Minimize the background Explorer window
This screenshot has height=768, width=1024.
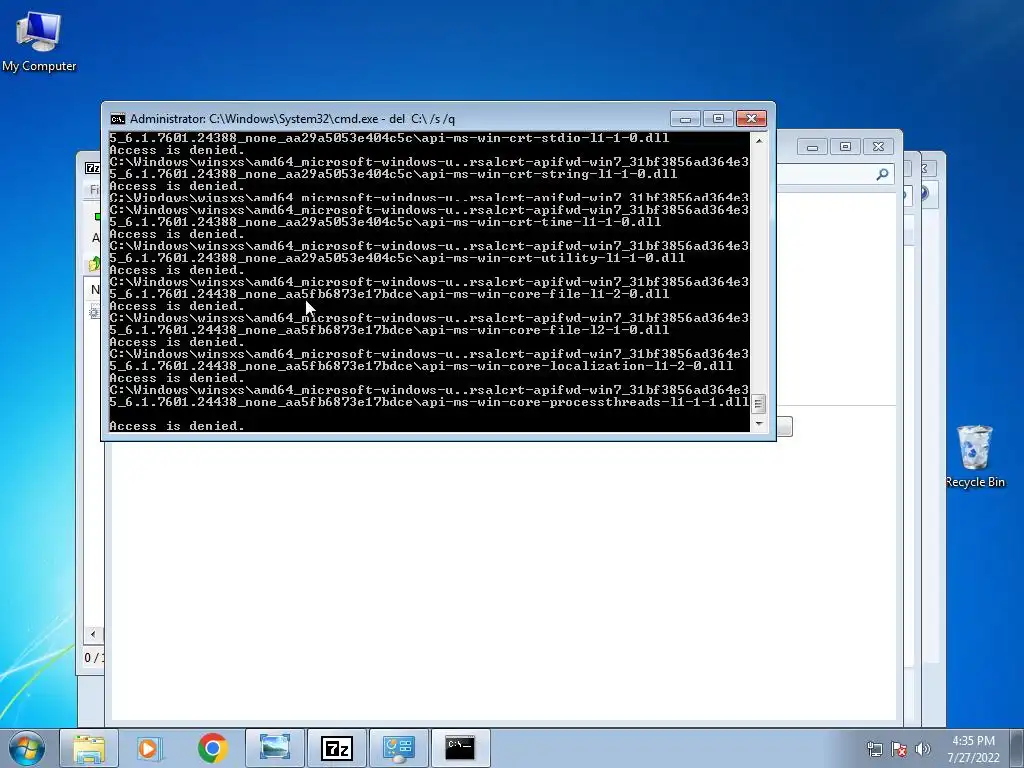pos(812,147)
